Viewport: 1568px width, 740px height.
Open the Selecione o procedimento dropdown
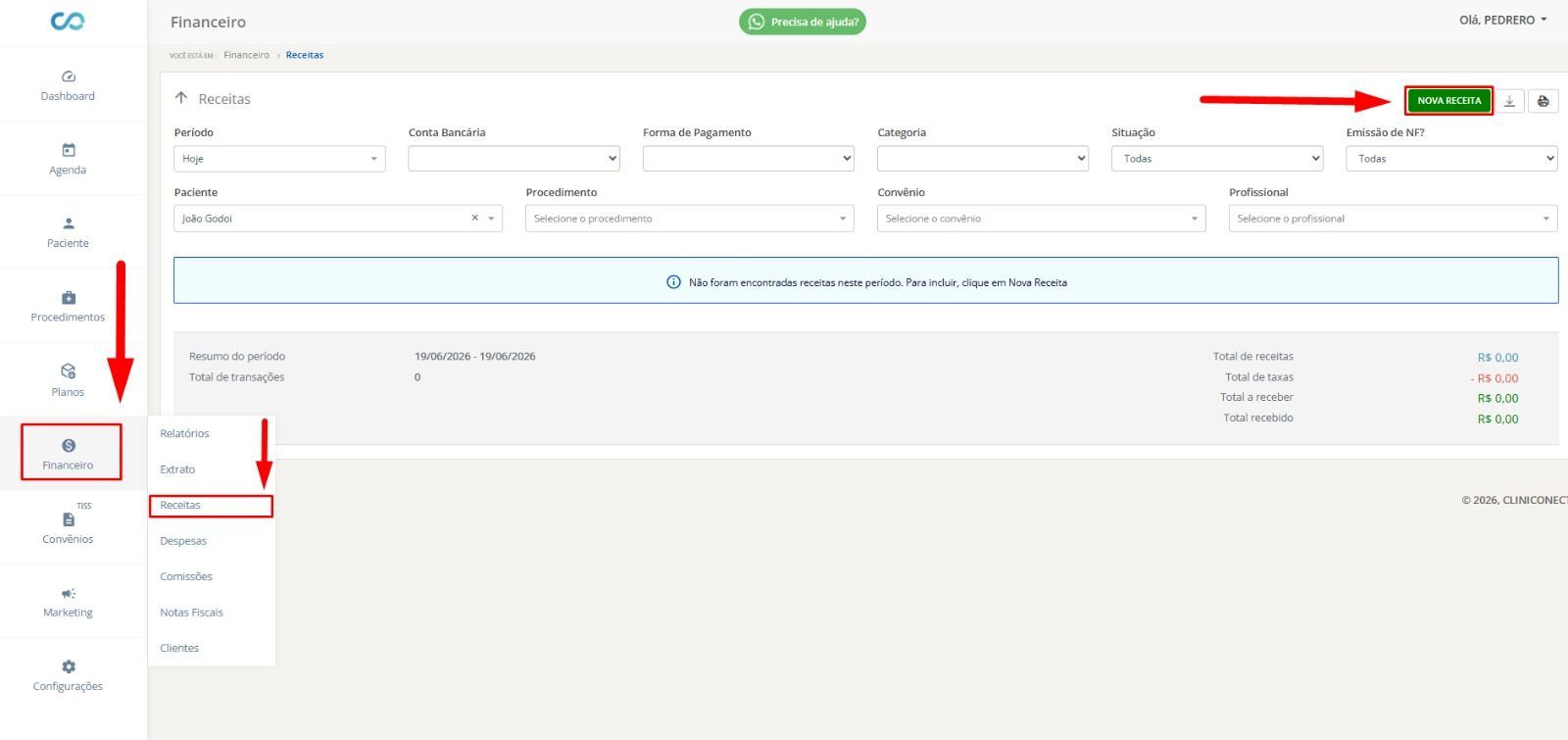pos(690,219)
